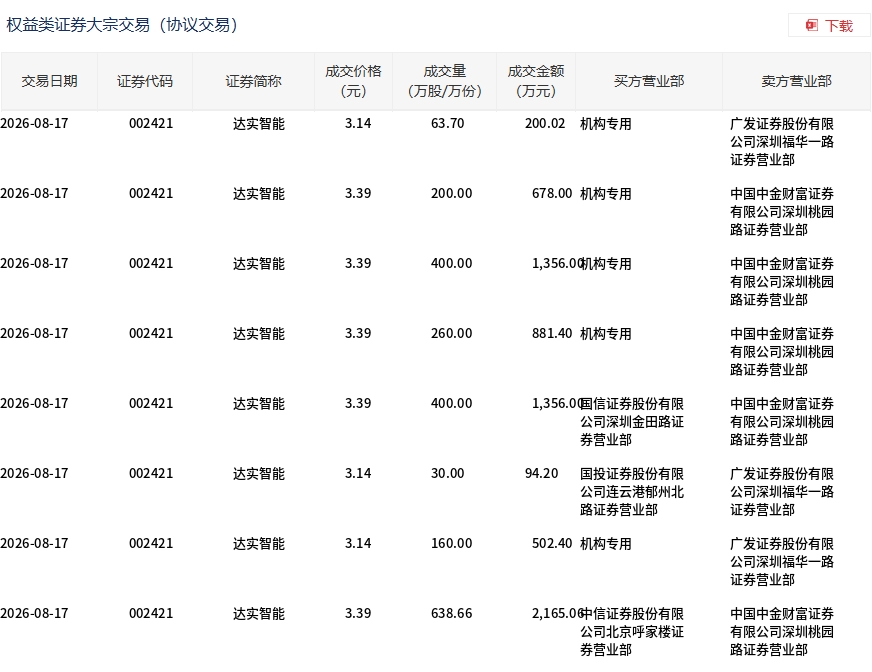The image size is (872, 672).
Task: Click buyer 国信证券股份有限公司深圳金田路证券营业部
Action: (632, 422)
